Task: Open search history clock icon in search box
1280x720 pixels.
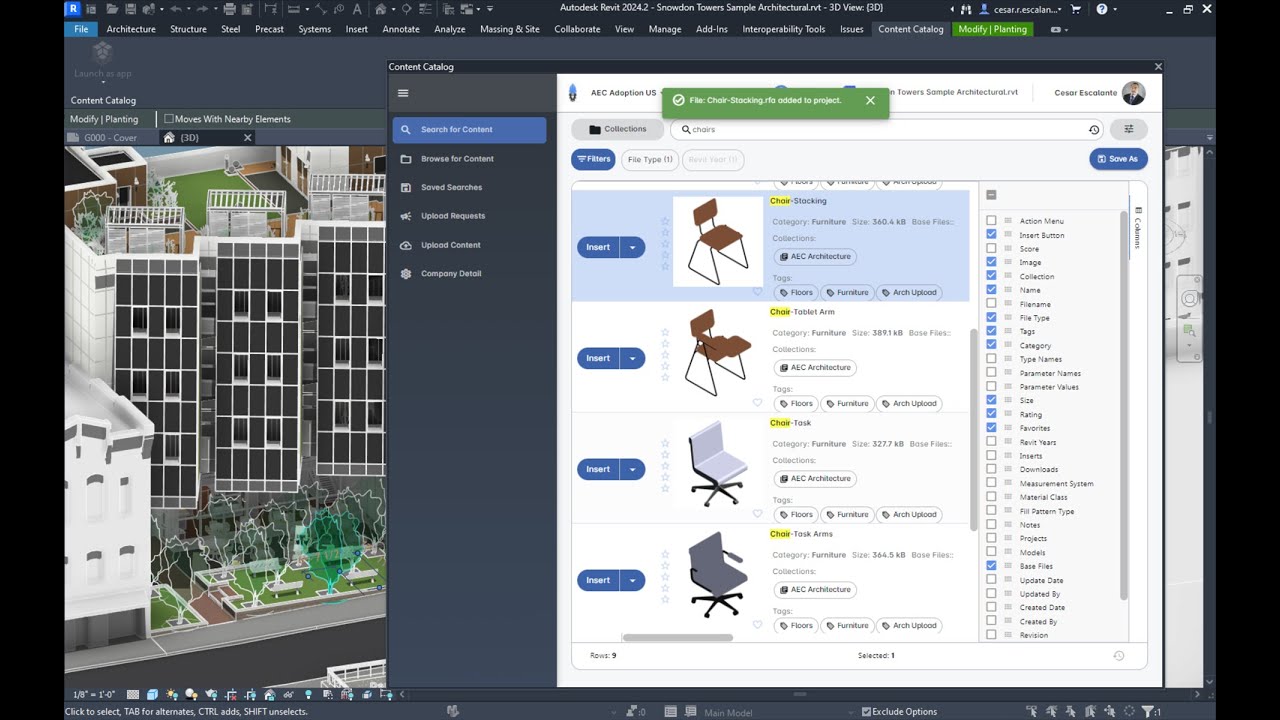Action: 1094,130
